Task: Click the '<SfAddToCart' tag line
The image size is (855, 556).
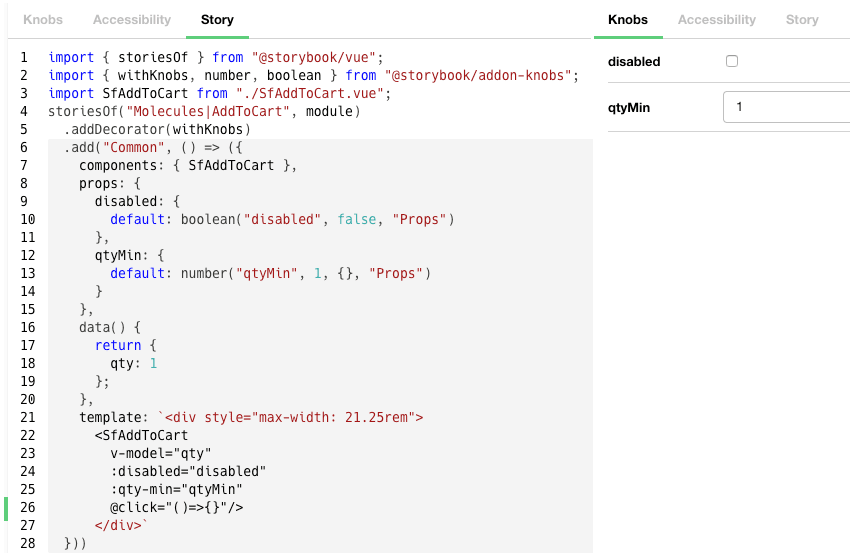Action: pyautogui.click(x=141, y=435)
